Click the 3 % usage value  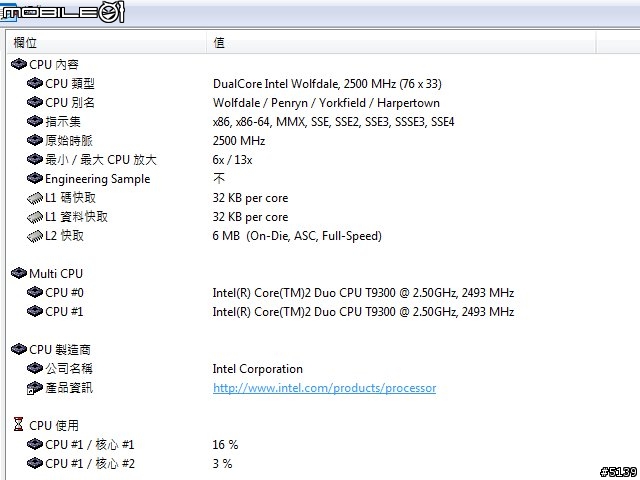(222, 463)
